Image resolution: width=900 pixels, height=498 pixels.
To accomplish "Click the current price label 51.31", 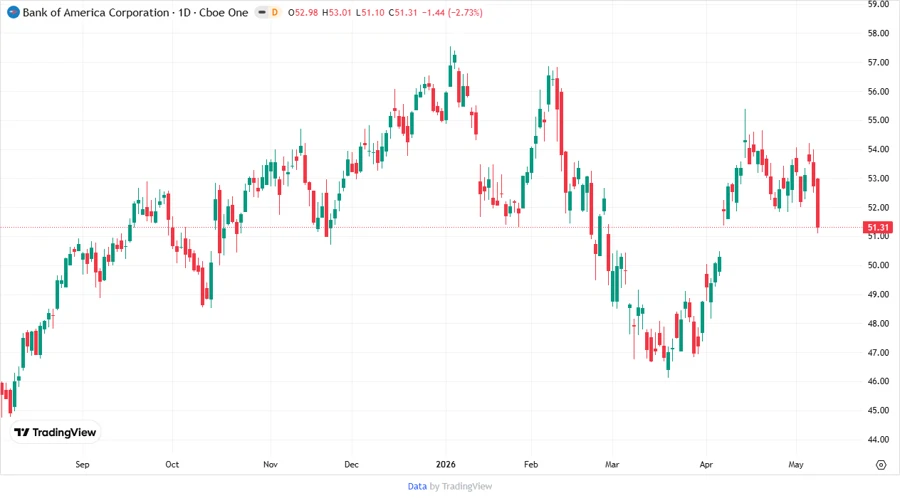I will coord(878,227).
